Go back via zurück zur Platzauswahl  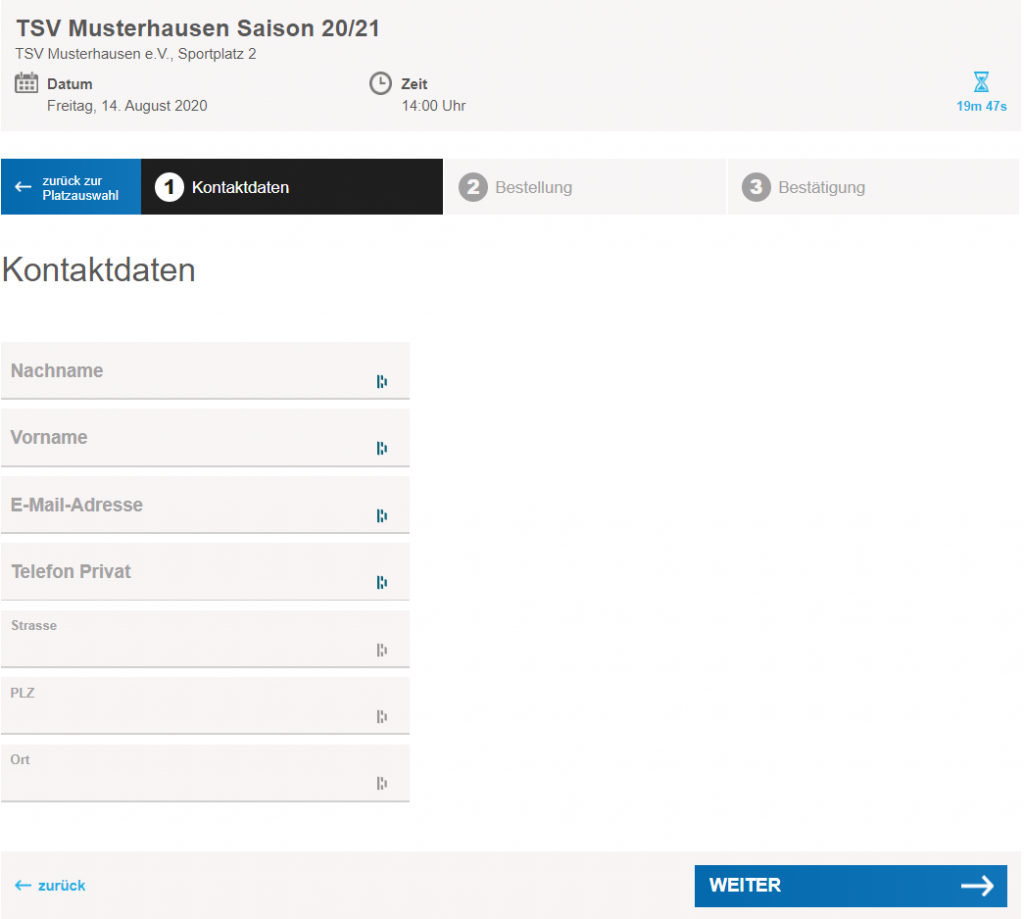[x=70, y=188]
